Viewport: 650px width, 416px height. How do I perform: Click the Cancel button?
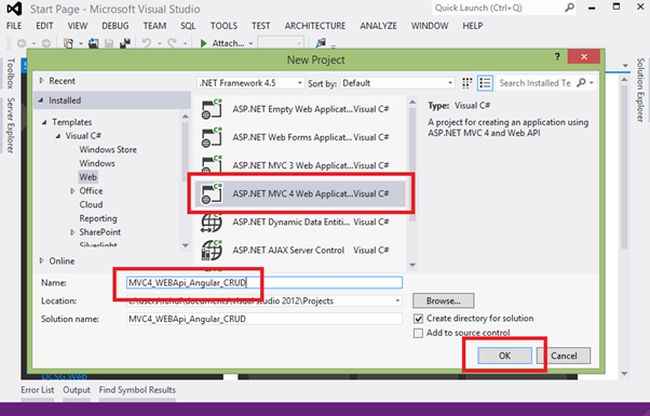click(x=564, y=356)
